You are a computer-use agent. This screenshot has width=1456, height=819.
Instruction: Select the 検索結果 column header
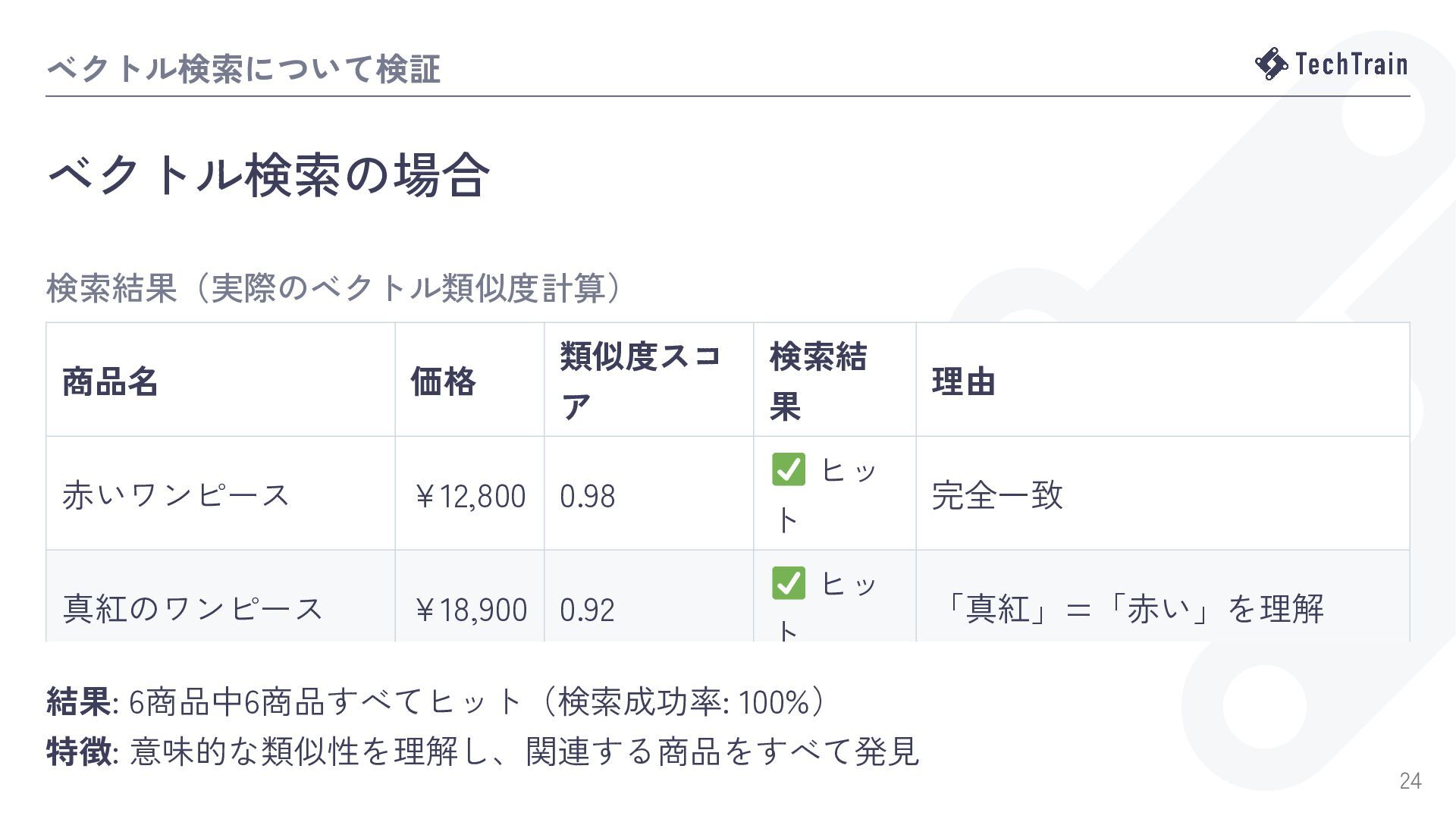(835, 380)
